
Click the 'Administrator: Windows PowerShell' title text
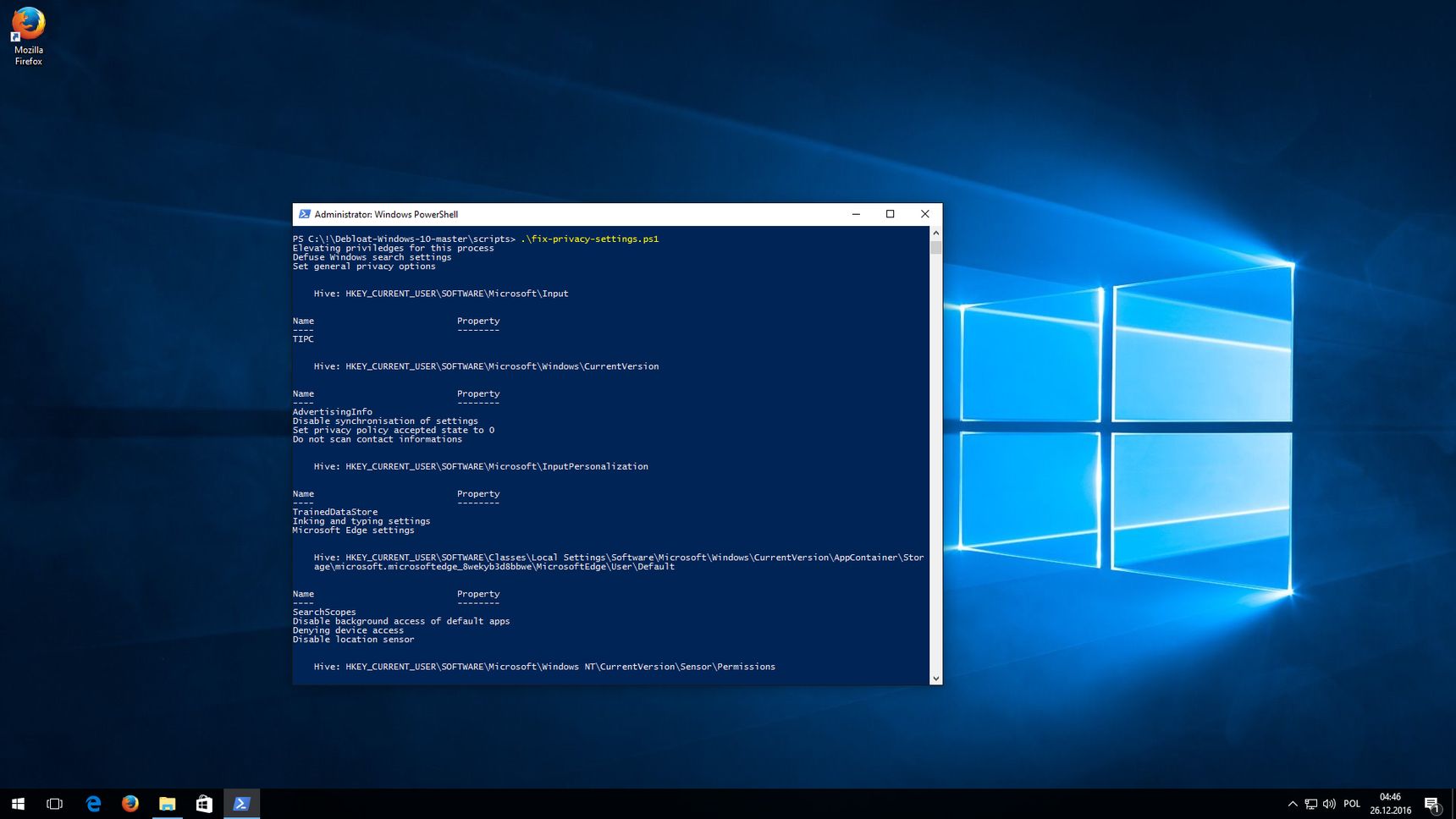(x=386, y=215)
